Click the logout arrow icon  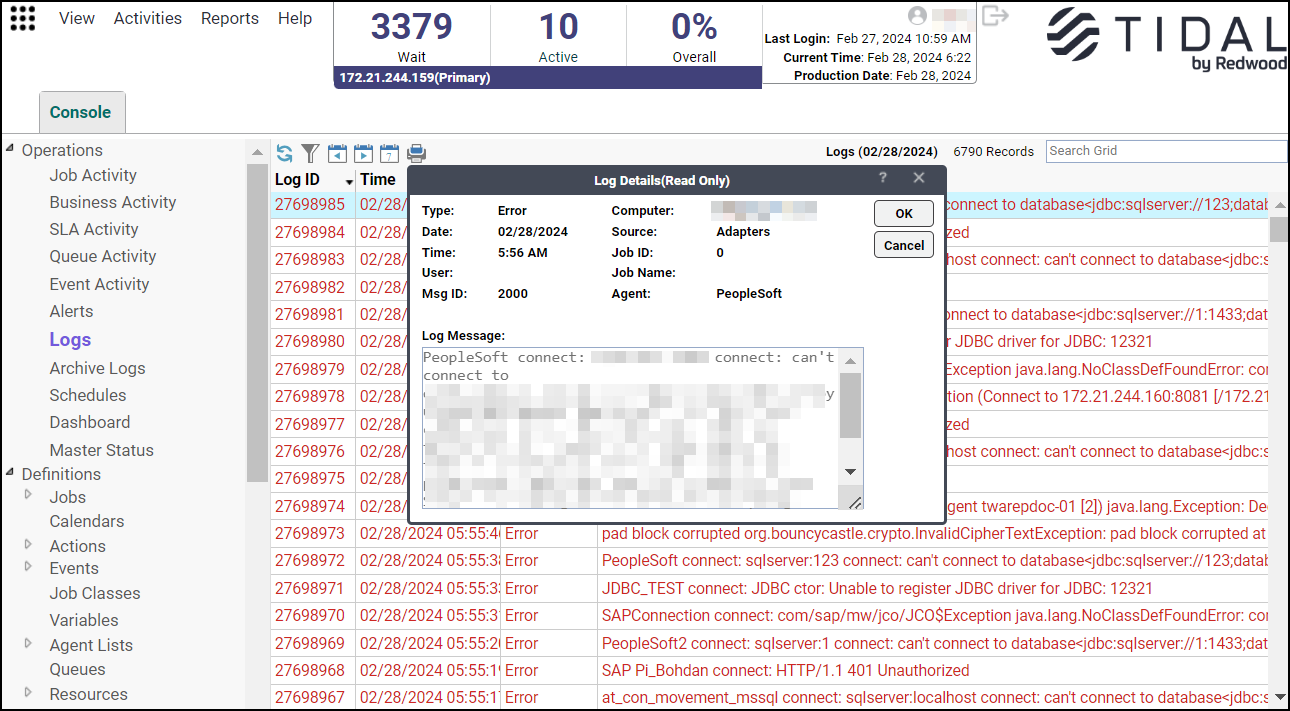995,16
